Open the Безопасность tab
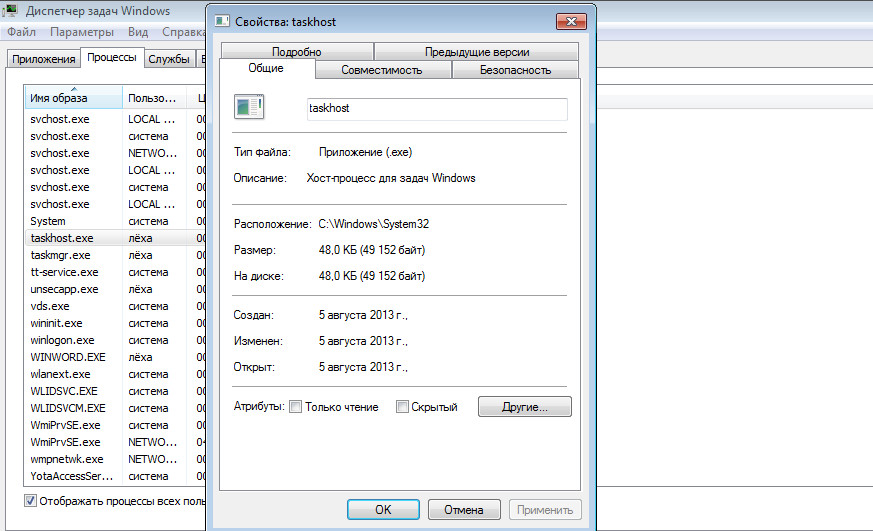Viewport: 873px width, 531px height. pos(516,70)
